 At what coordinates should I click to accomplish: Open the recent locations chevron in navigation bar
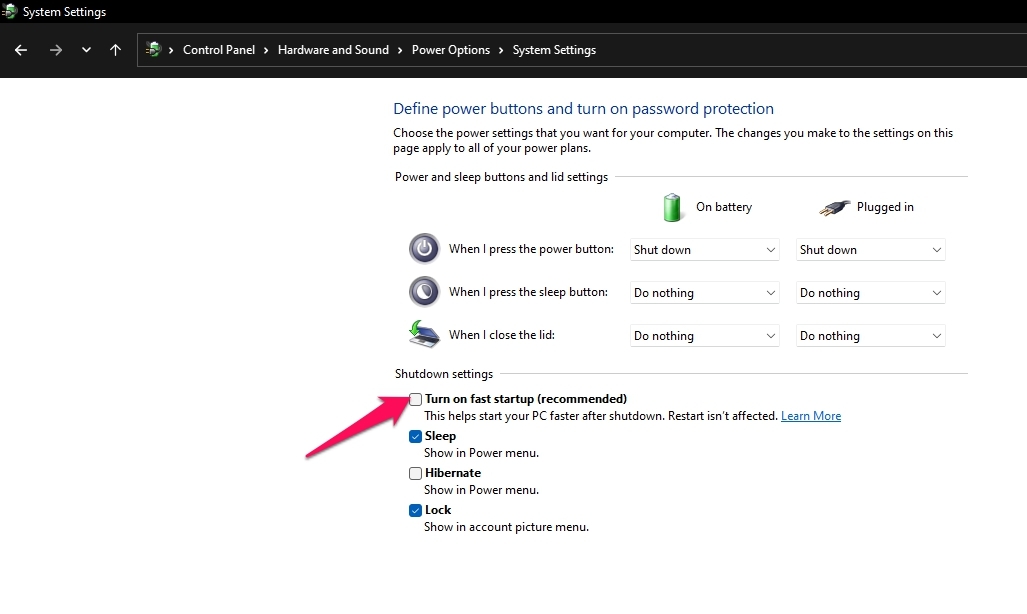[86, 50]
